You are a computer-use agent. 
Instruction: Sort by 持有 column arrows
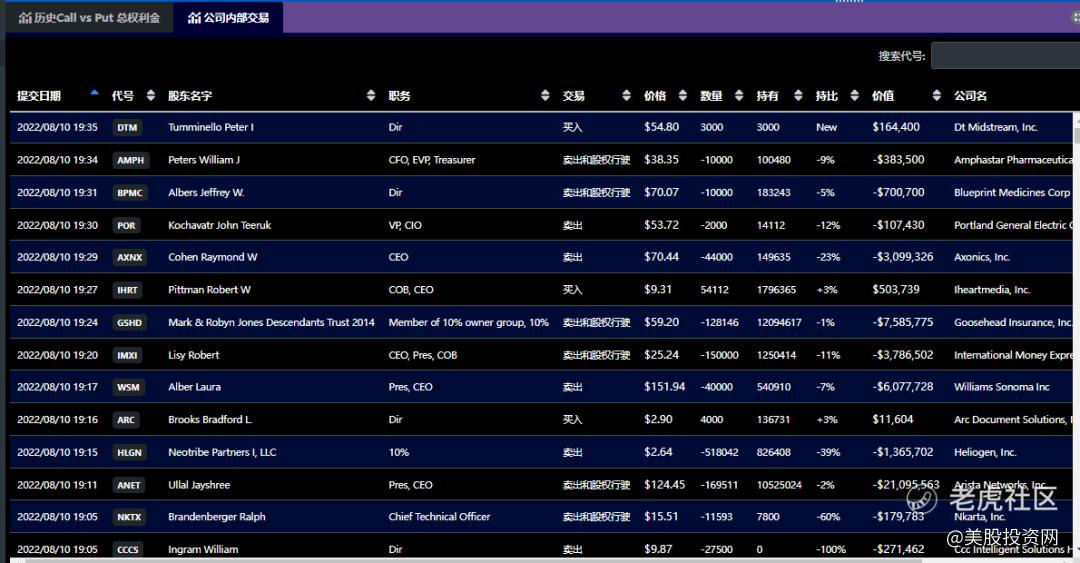click(x=798, y=96)
